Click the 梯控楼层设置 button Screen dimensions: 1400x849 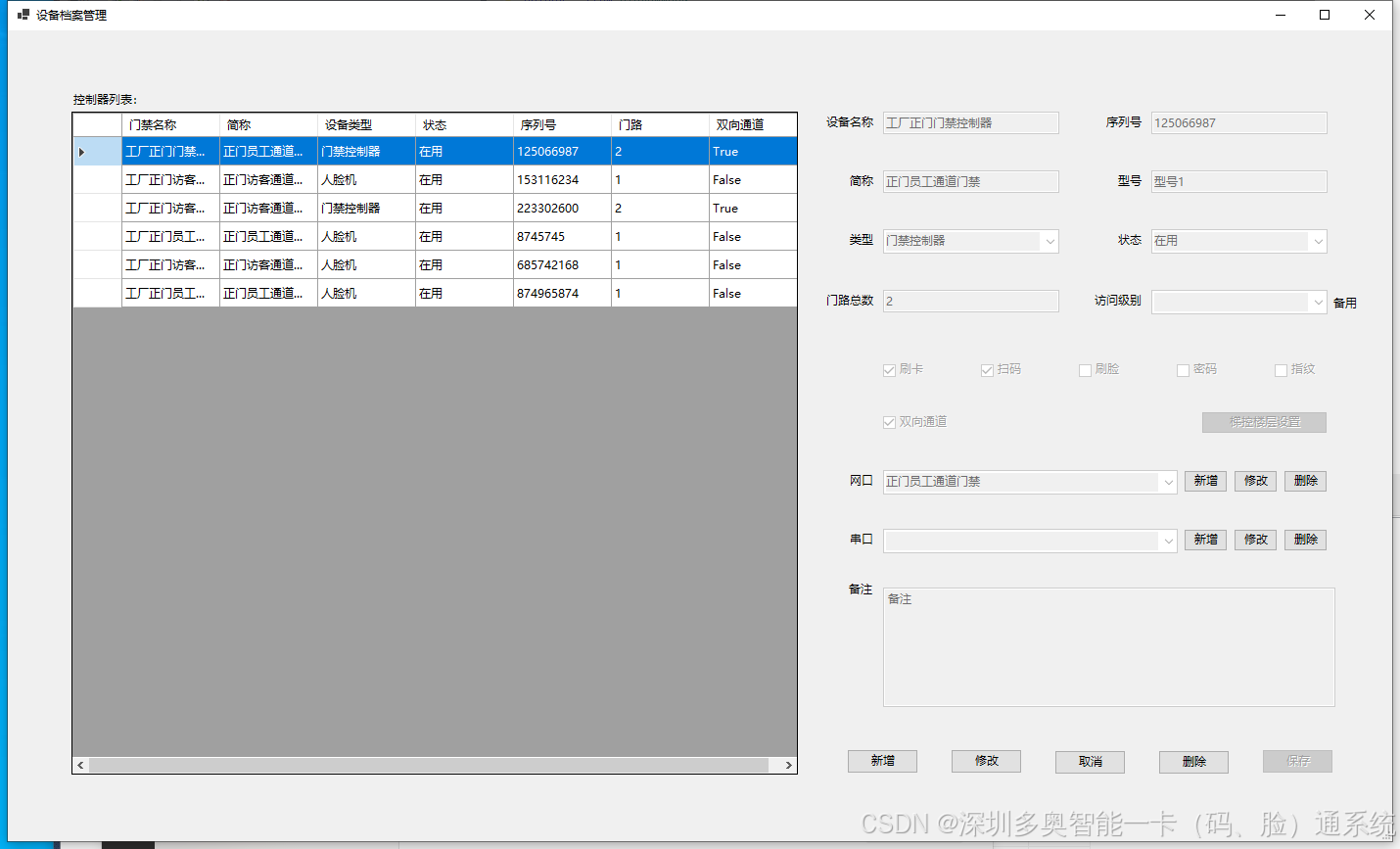[1264, 422]
